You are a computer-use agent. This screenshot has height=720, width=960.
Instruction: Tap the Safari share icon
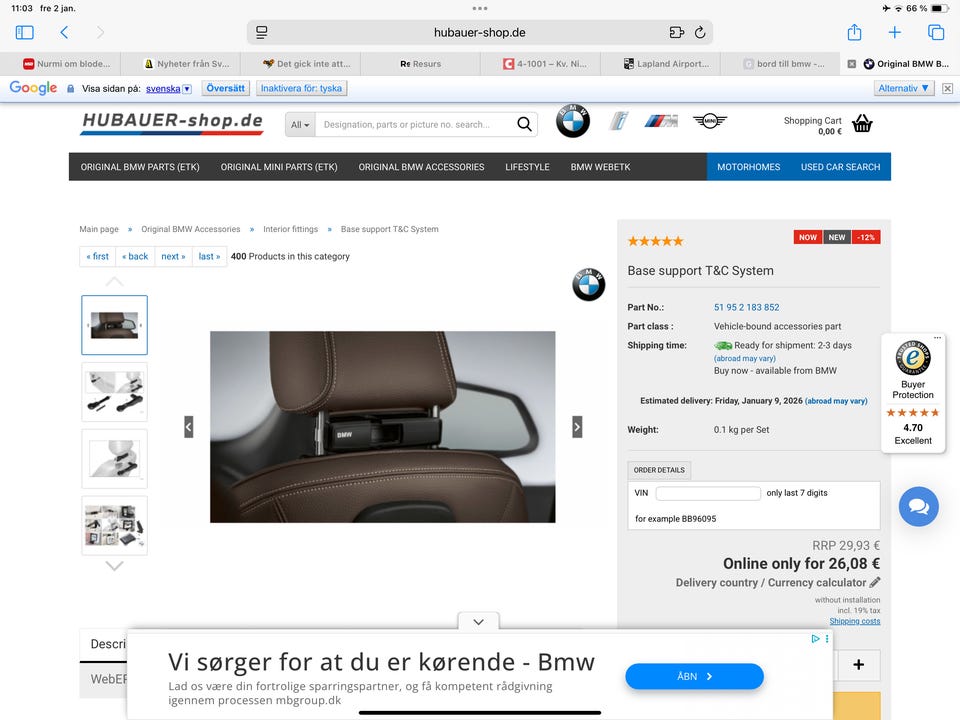[853, 32]
